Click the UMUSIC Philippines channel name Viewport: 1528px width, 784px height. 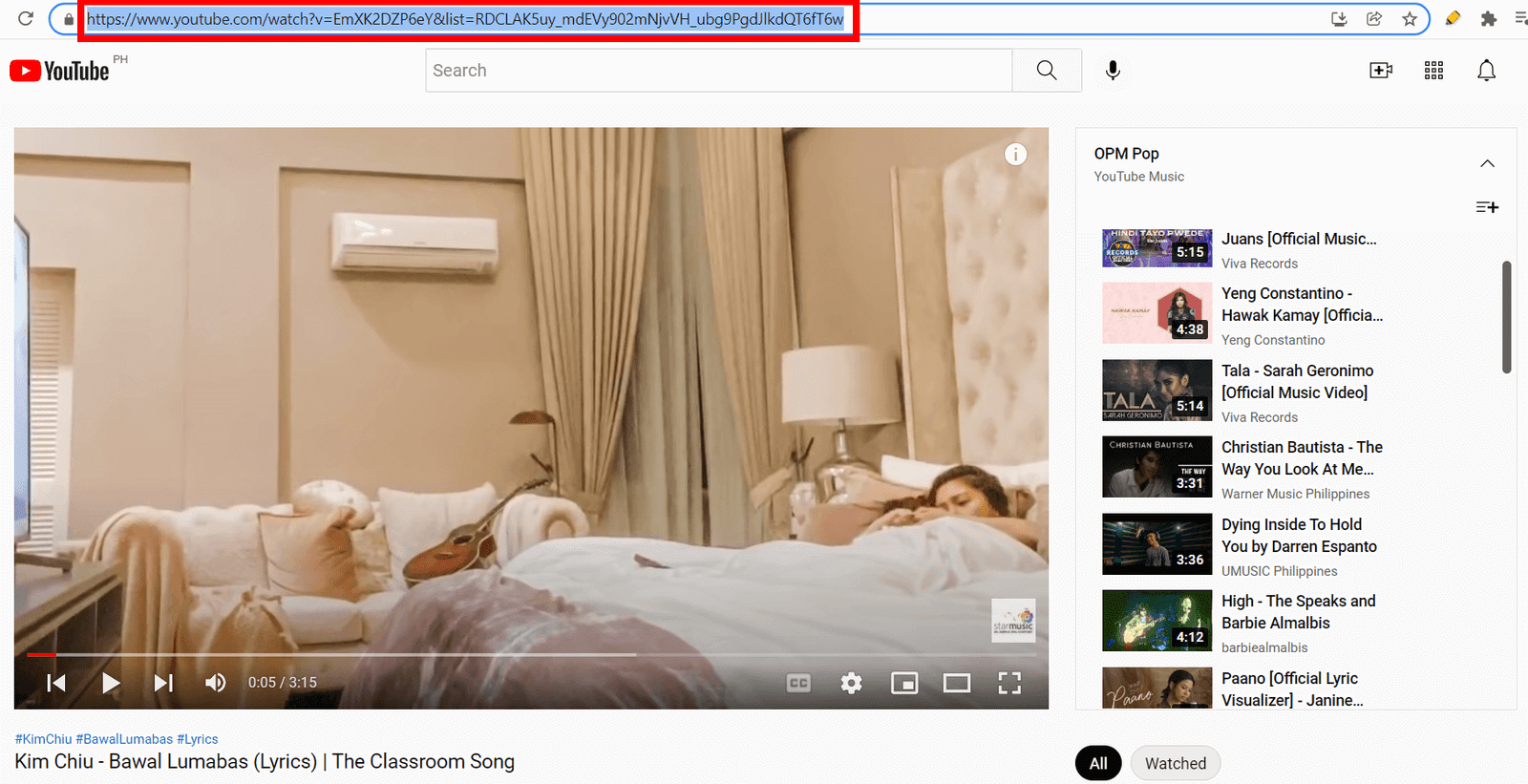pyautogui.click(x=1279, y=571)
